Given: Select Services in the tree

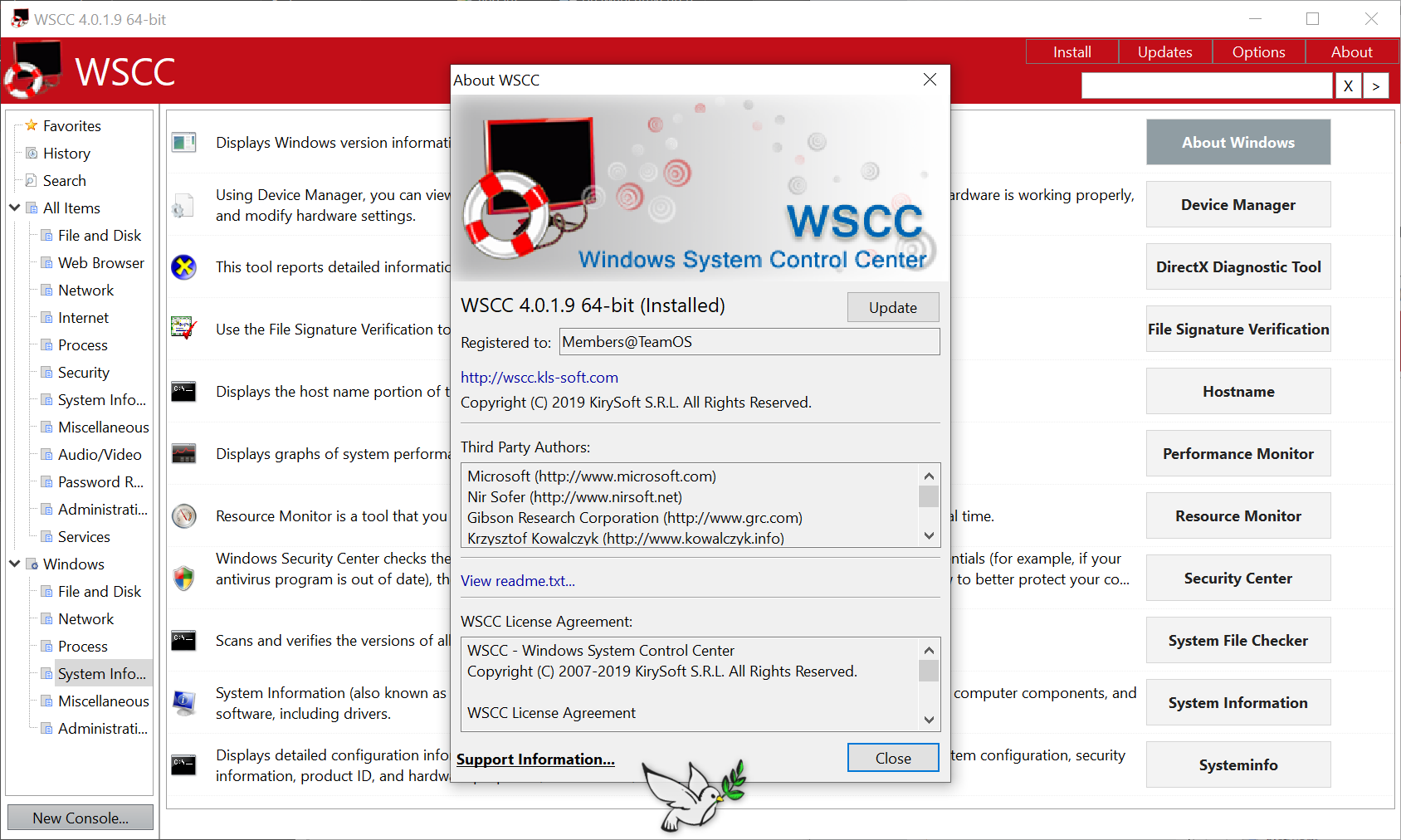Looking at the screenshot, I should (84, 536).
